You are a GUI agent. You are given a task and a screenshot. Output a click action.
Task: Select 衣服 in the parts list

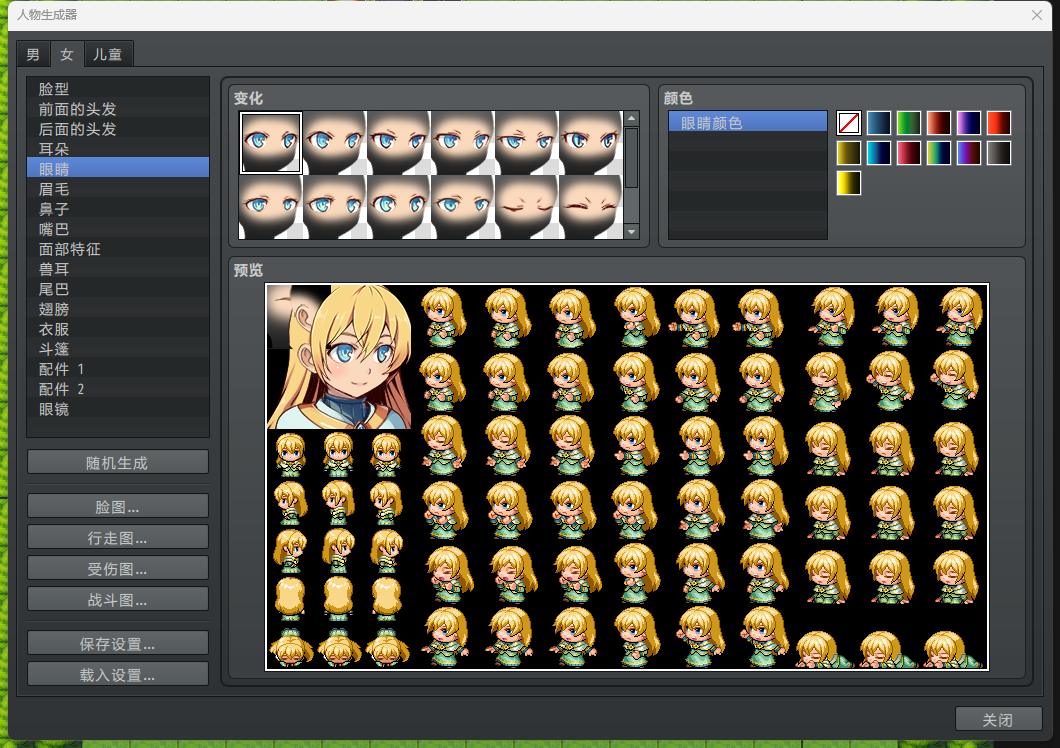(118, 329)
